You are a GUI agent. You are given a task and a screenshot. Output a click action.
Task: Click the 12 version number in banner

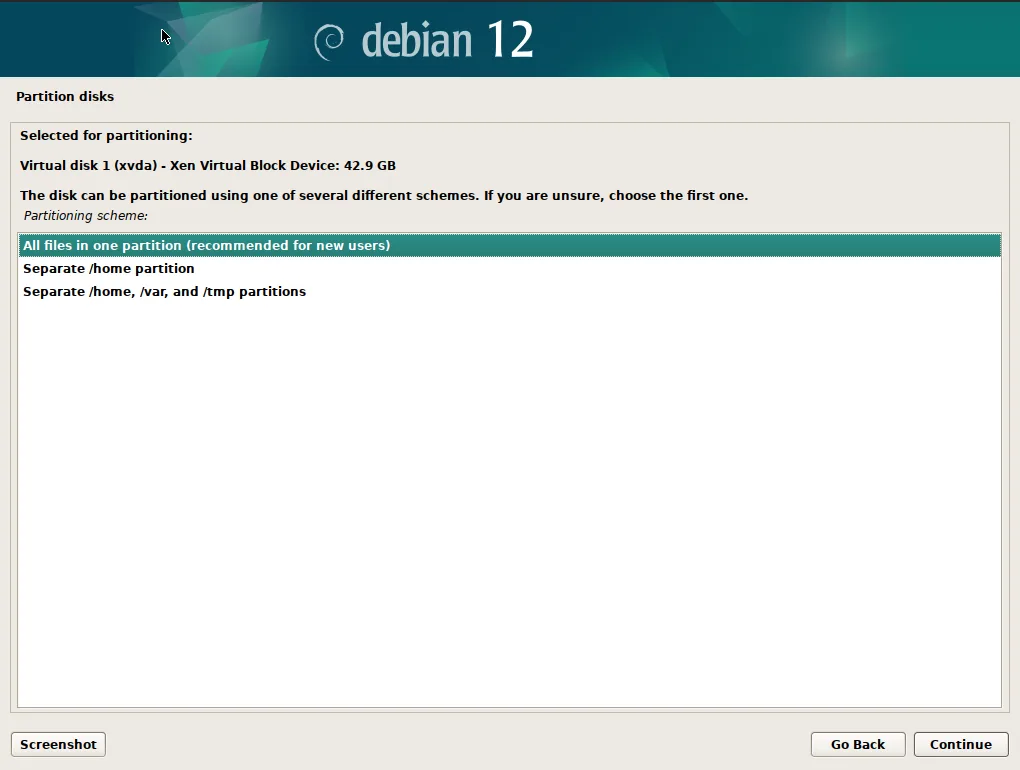pyautogui.click(x=510, y=40)
